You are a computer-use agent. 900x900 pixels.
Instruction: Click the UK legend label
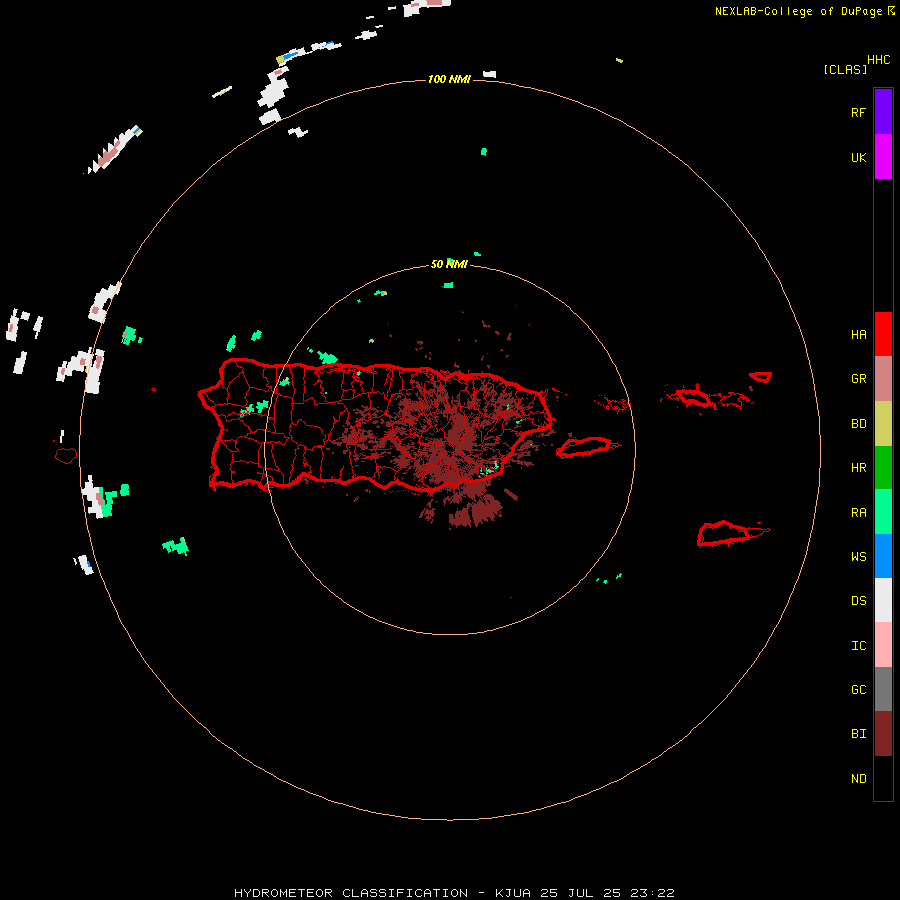click(858, 157)
